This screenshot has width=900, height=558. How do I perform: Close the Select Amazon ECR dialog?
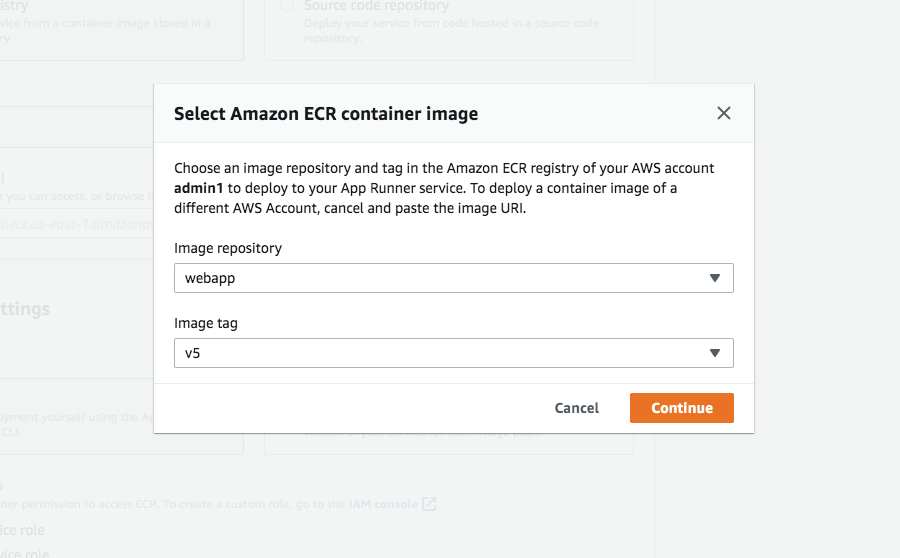click(x=724, y=114)
